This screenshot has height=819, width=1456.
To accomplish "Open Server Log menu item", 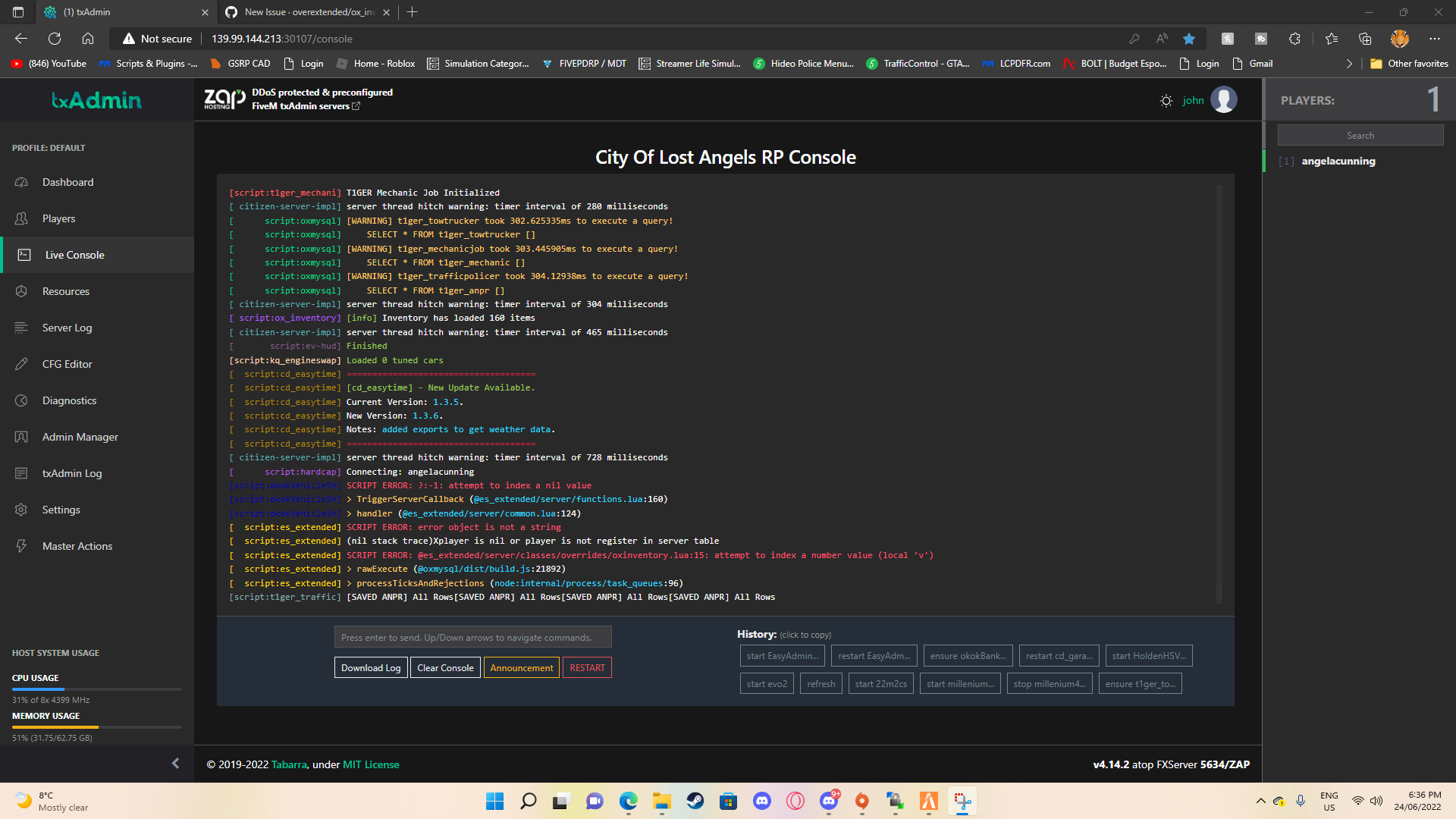I will pos(67,328).
